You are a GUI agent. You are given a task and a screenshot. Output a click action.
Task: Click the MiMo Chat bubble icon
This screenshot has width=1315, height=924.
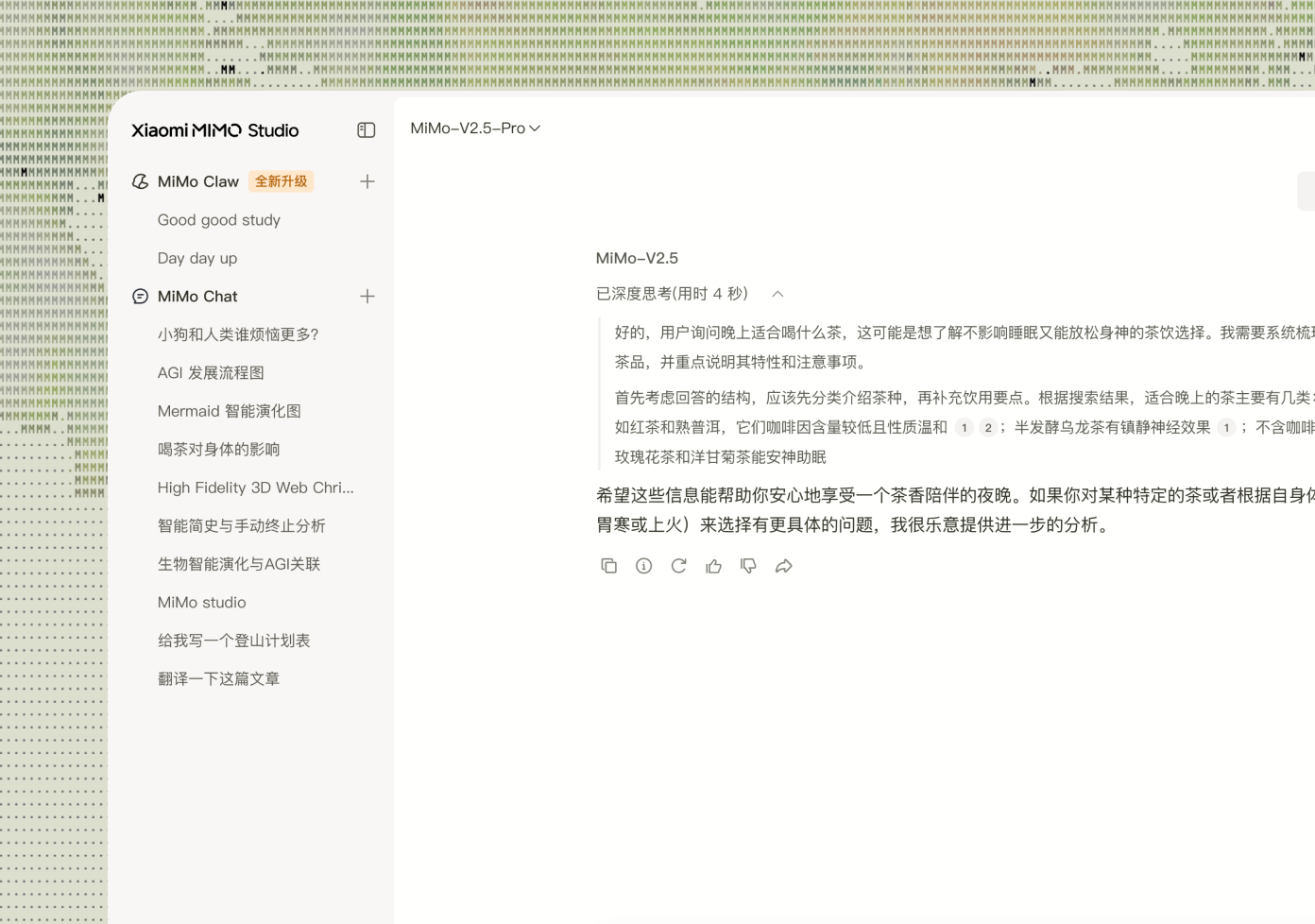[140, 297]
